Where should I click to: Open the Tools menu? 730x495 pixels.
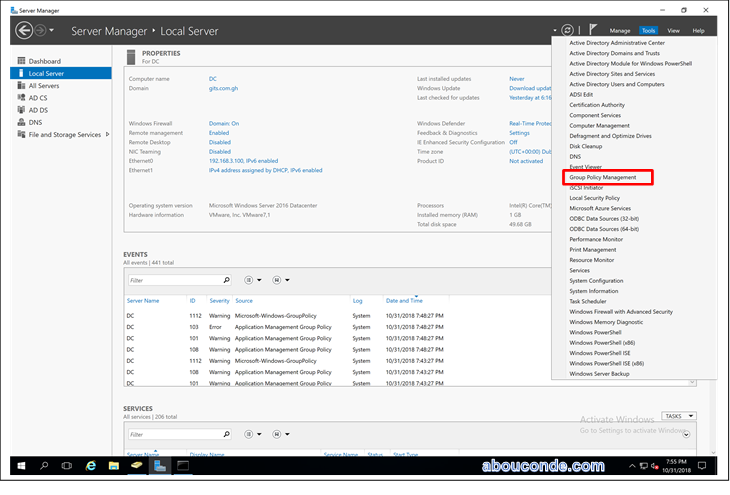click(648, 31)
